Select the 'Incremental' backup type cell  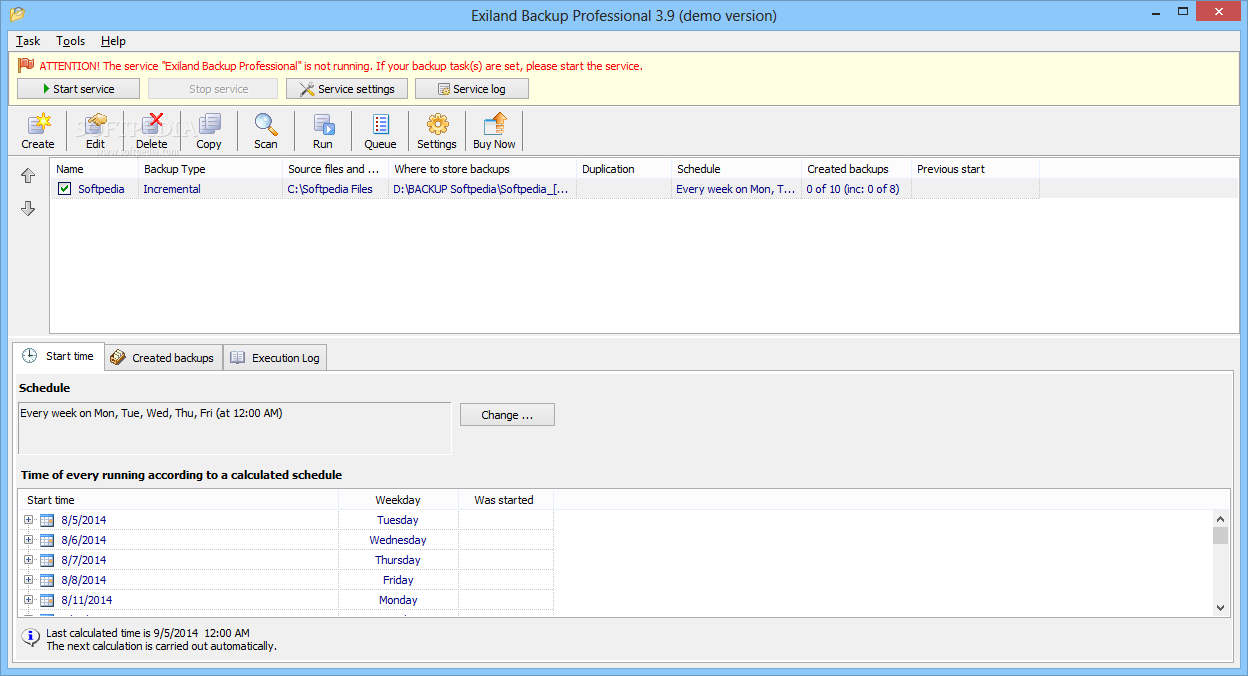(210, 189)
